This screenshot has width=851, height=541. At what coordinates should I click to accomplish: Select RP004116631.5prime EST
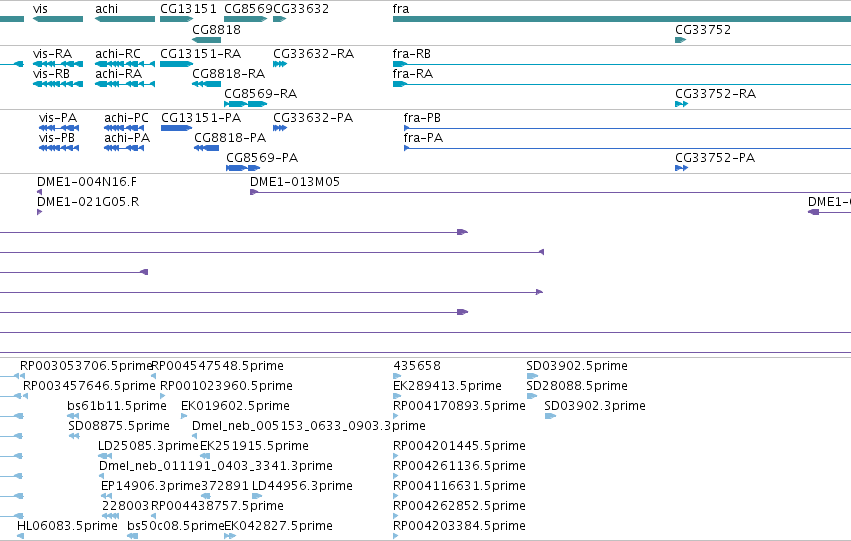tap(396, 496)
